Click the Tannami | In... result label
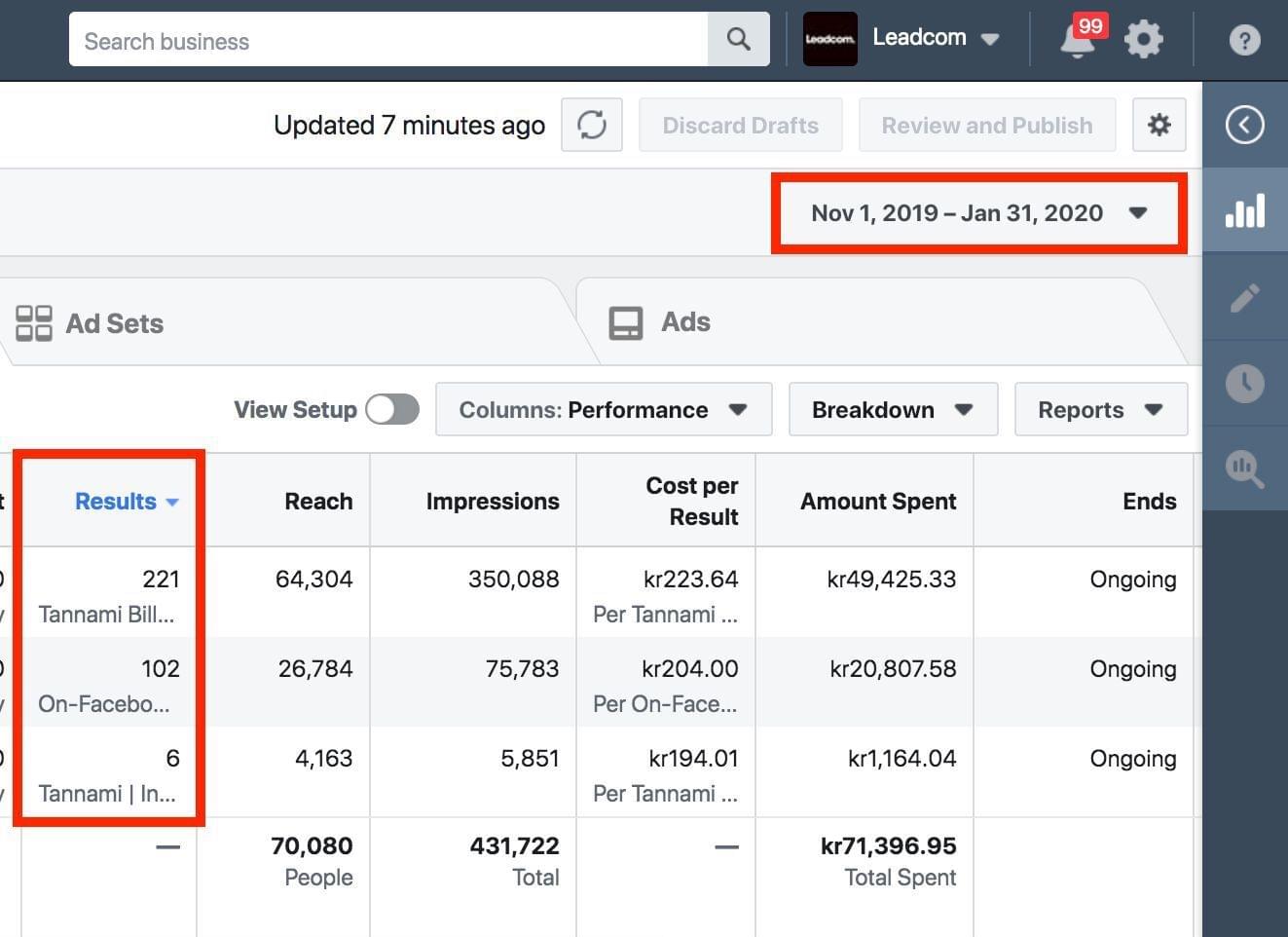Image resolution: width=1288 pixels, height=937 pixels. point(107,794)
